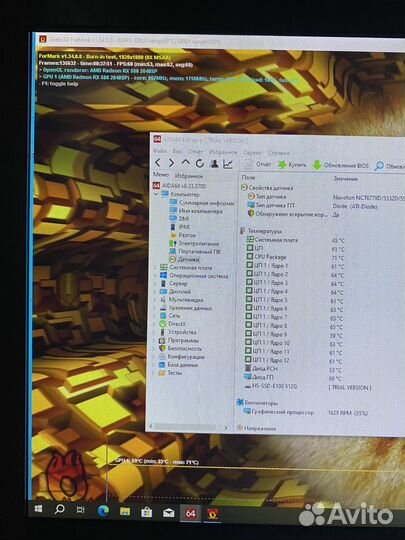Select Разгон in the tree
Screen dimensions: 405x540
click(183, 235)
